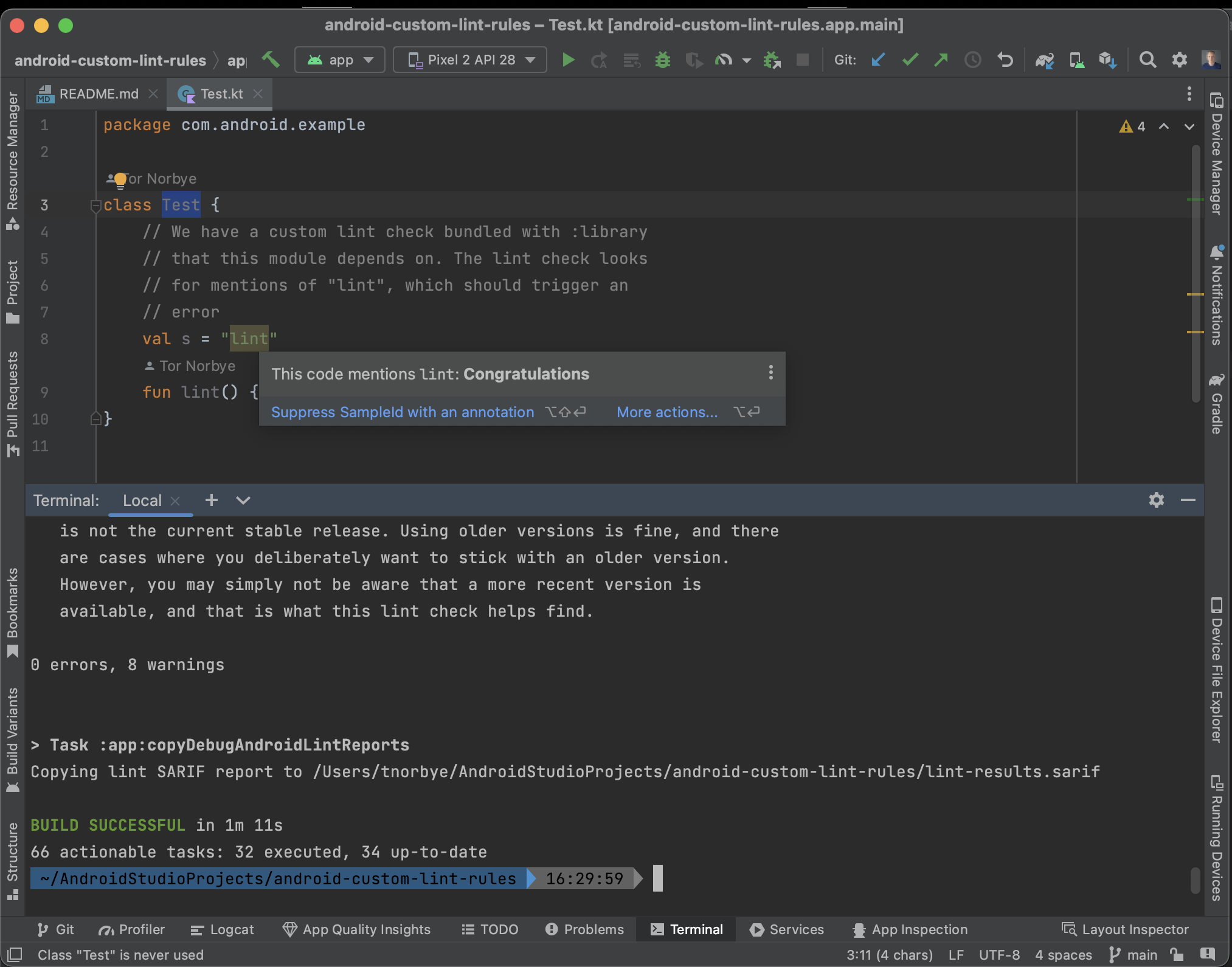This screenshot has height=967, width=1232.
Task: Open the Problems tool window tab
Action: [585, 929]
